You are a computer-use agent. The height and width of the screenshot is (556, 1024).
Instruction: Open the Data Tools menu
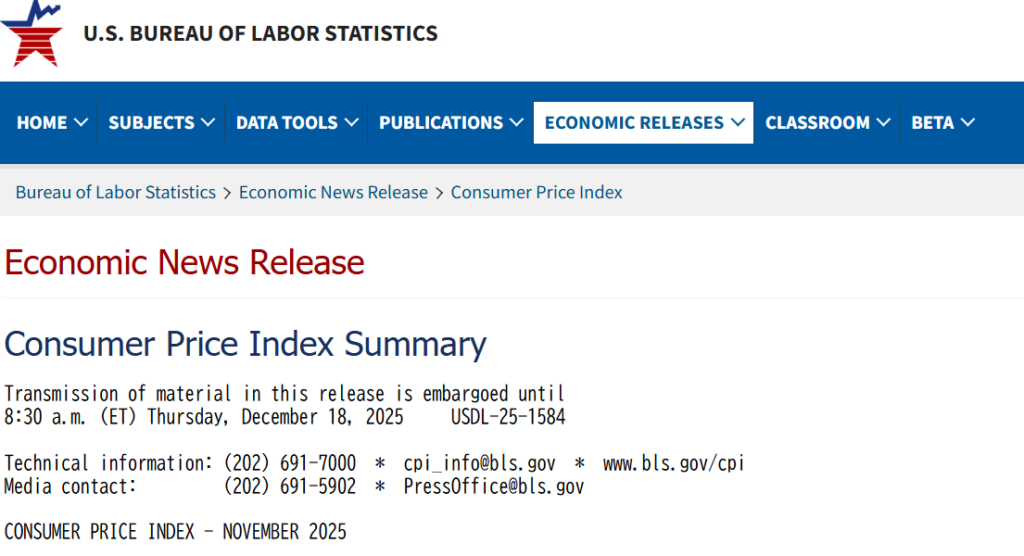pos(286,123)
